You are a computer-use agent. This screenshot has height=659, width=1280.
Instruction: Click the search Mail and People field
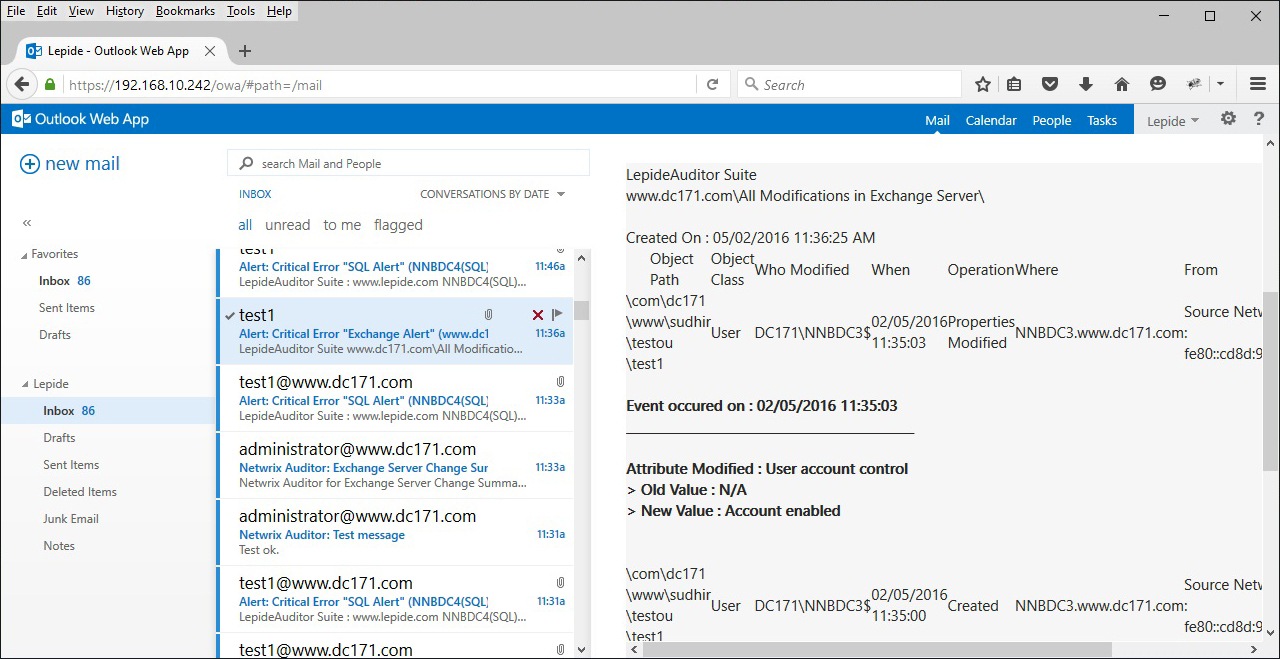(408, 162)
